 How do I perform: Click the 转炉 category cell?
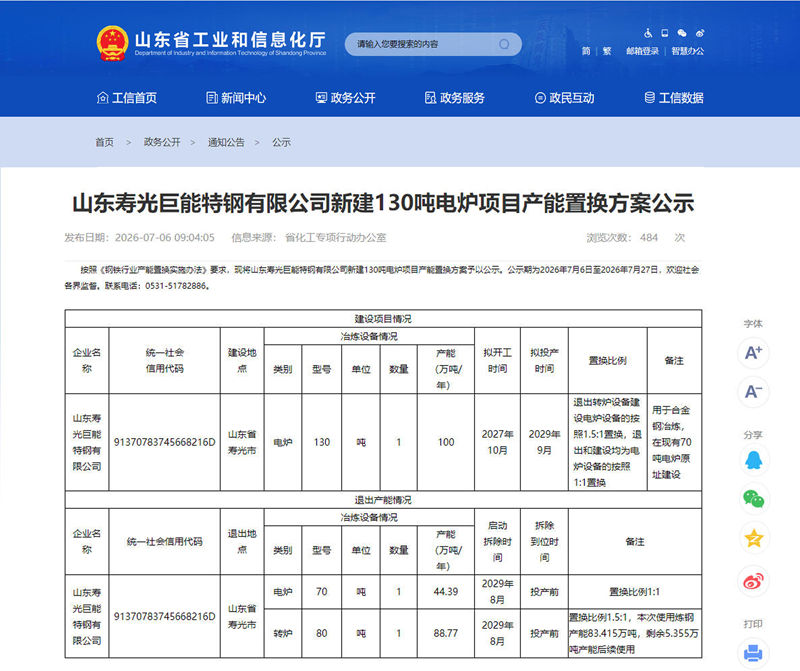coord(283,633)
